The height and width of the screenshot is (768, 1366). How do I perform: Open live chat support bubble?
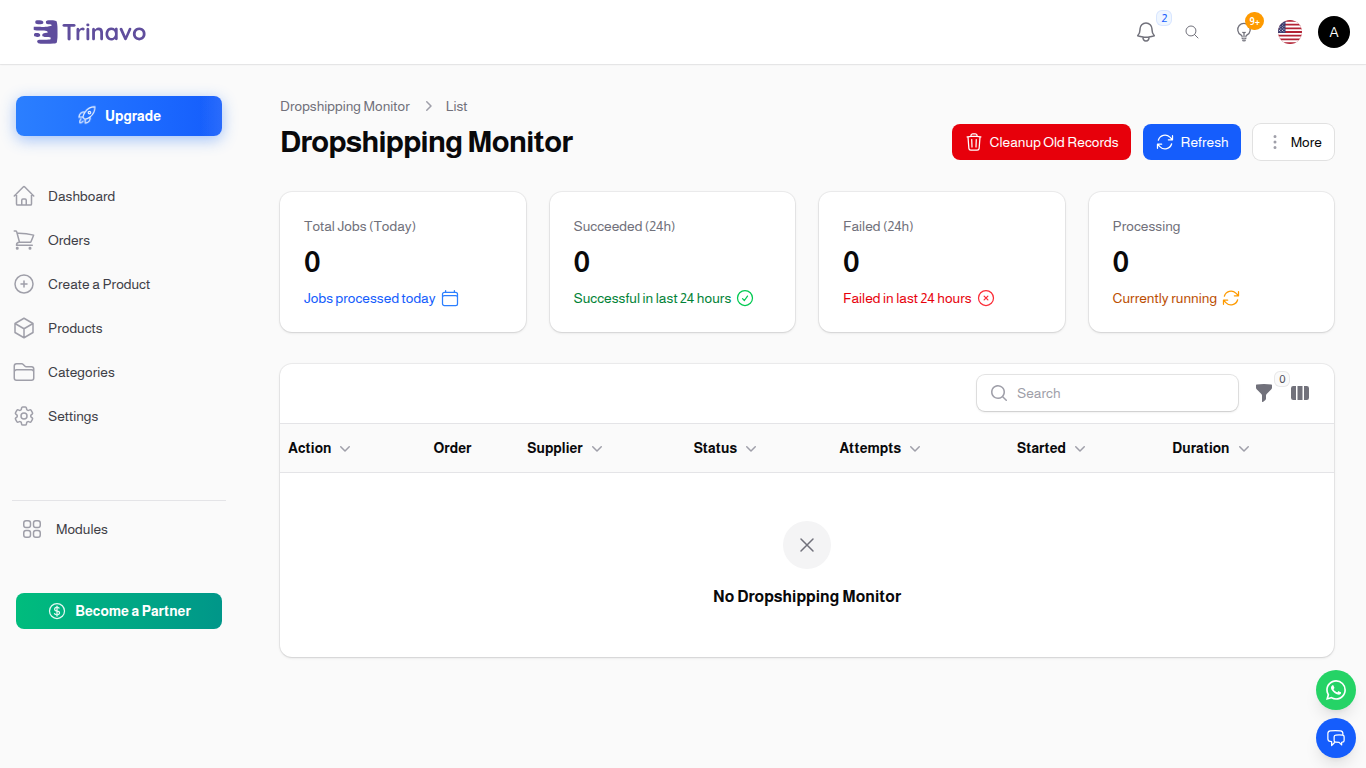[1336, 738]
